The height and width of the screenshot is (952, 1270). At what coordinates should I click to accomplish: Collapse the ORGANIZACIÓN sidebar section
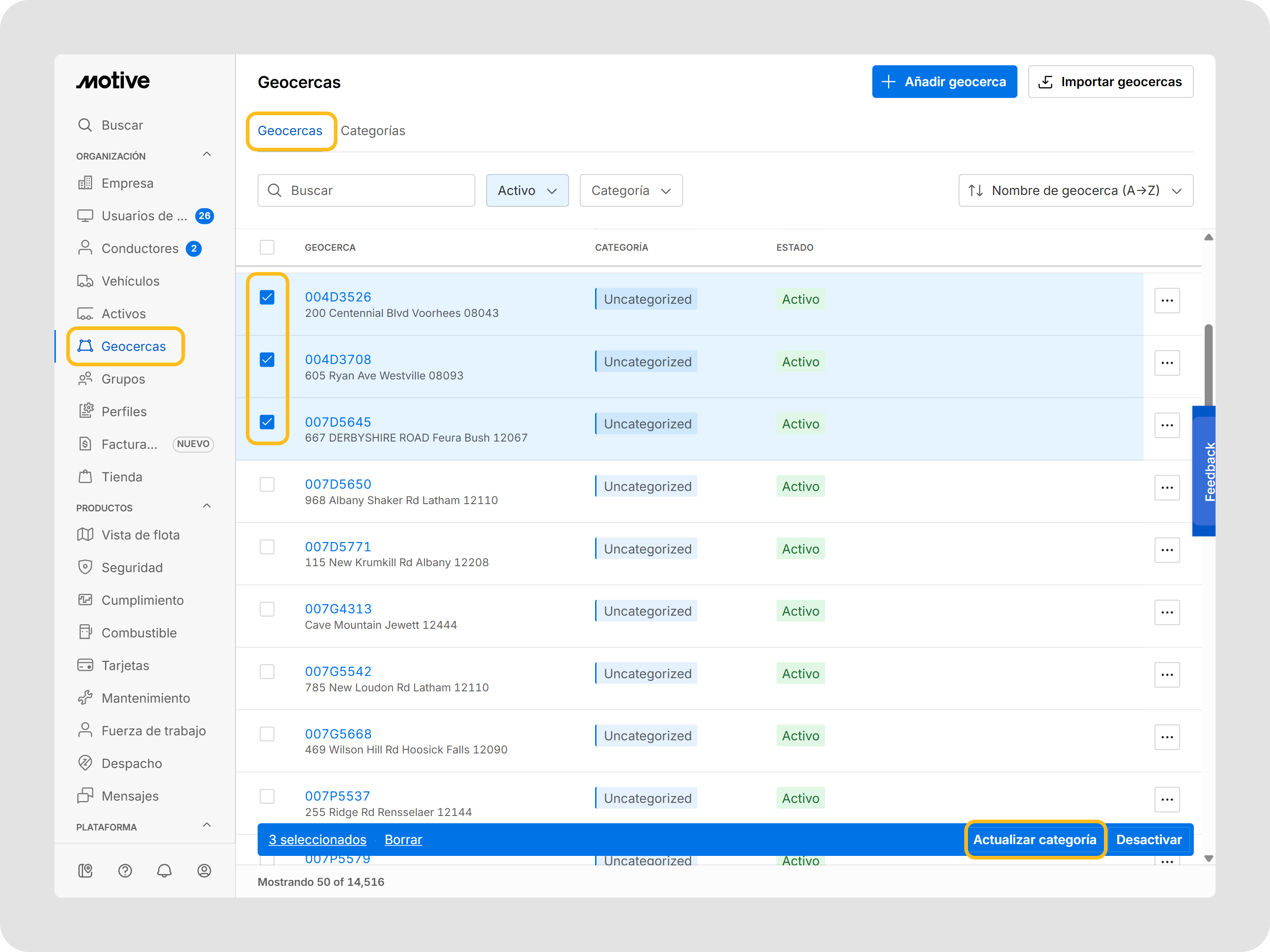click(x=207, y=154)
